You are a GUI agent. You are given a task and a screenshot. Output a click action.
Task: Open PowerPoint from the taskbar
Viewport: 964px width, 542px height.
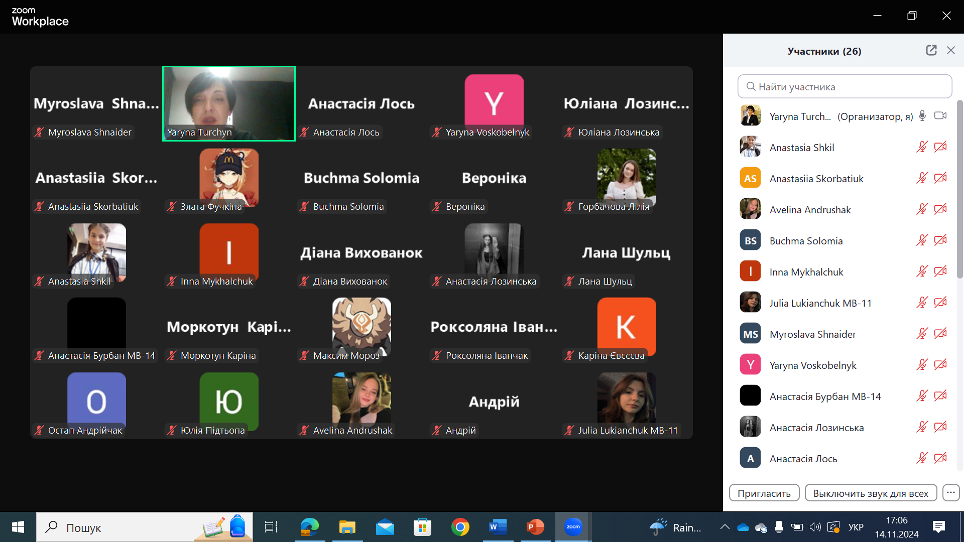click(535, 527)
